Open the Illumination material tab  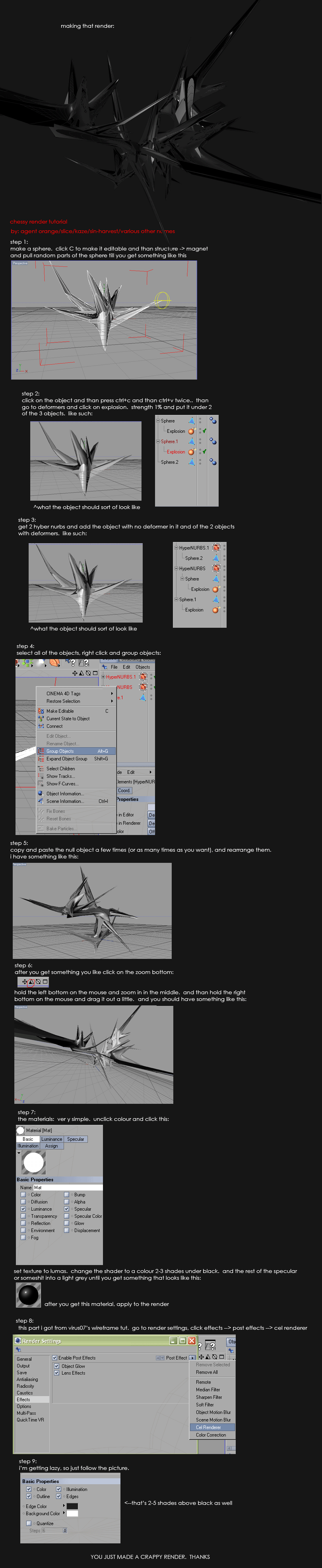pyautogui.click(x=28, y=1146)
